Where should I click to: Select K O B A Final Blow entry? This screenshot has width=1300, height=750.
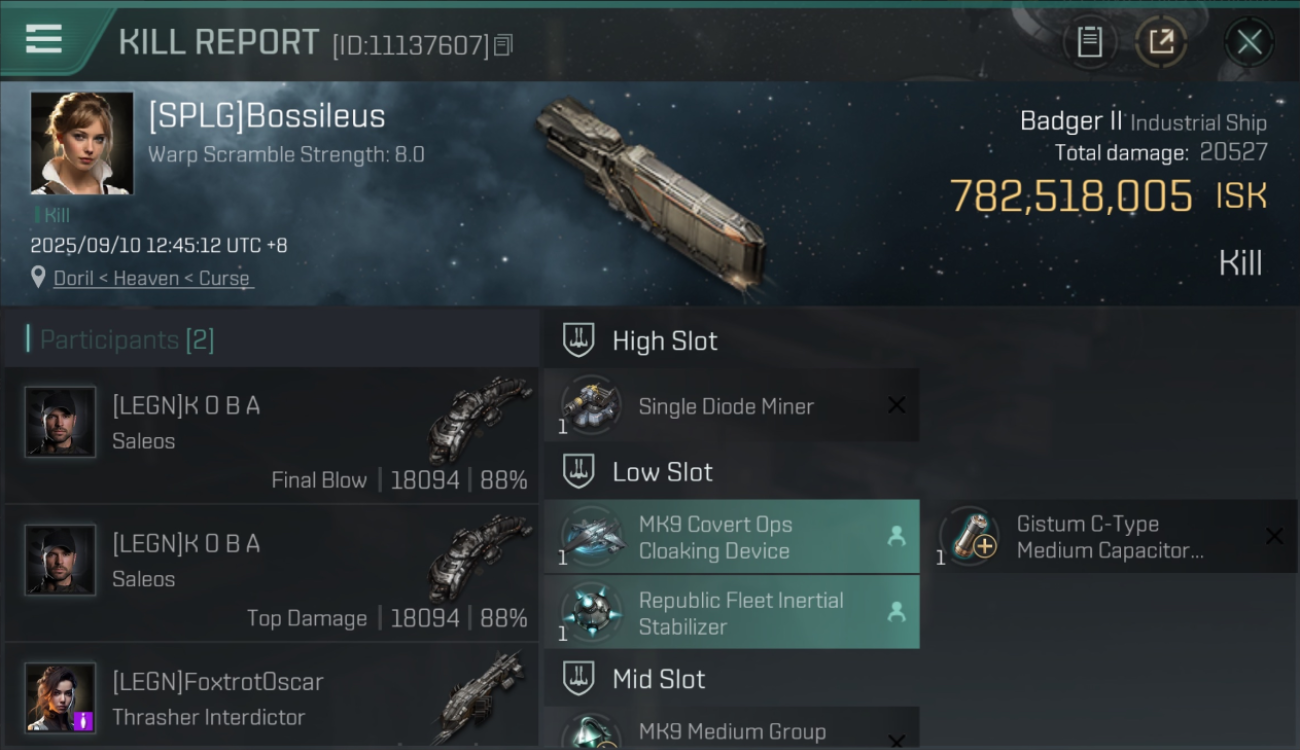[271, 434]
